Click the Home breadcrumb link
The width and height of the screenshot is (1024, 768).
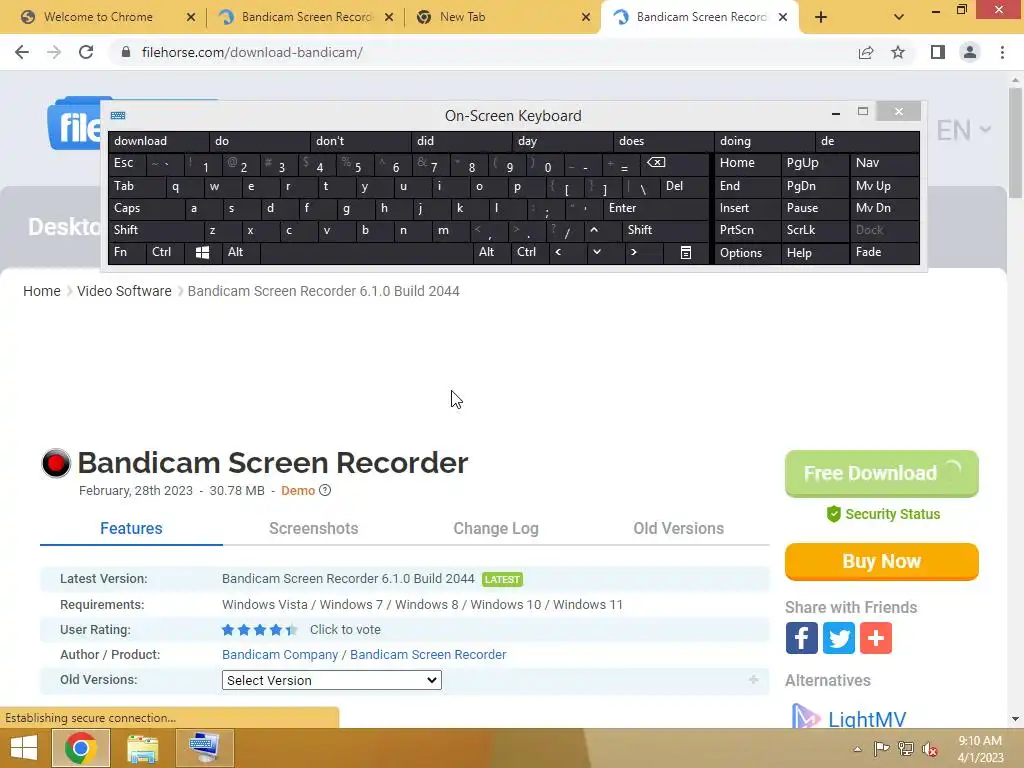tap(42, 291)
